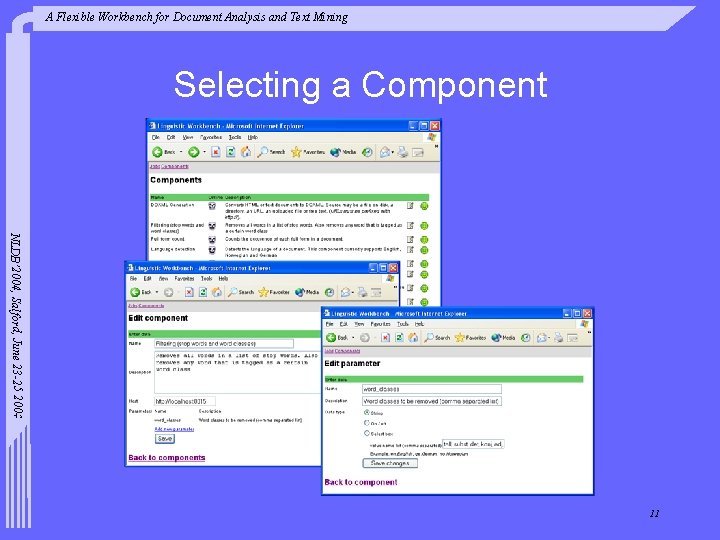Click Description textarea in Edit component

237,372
